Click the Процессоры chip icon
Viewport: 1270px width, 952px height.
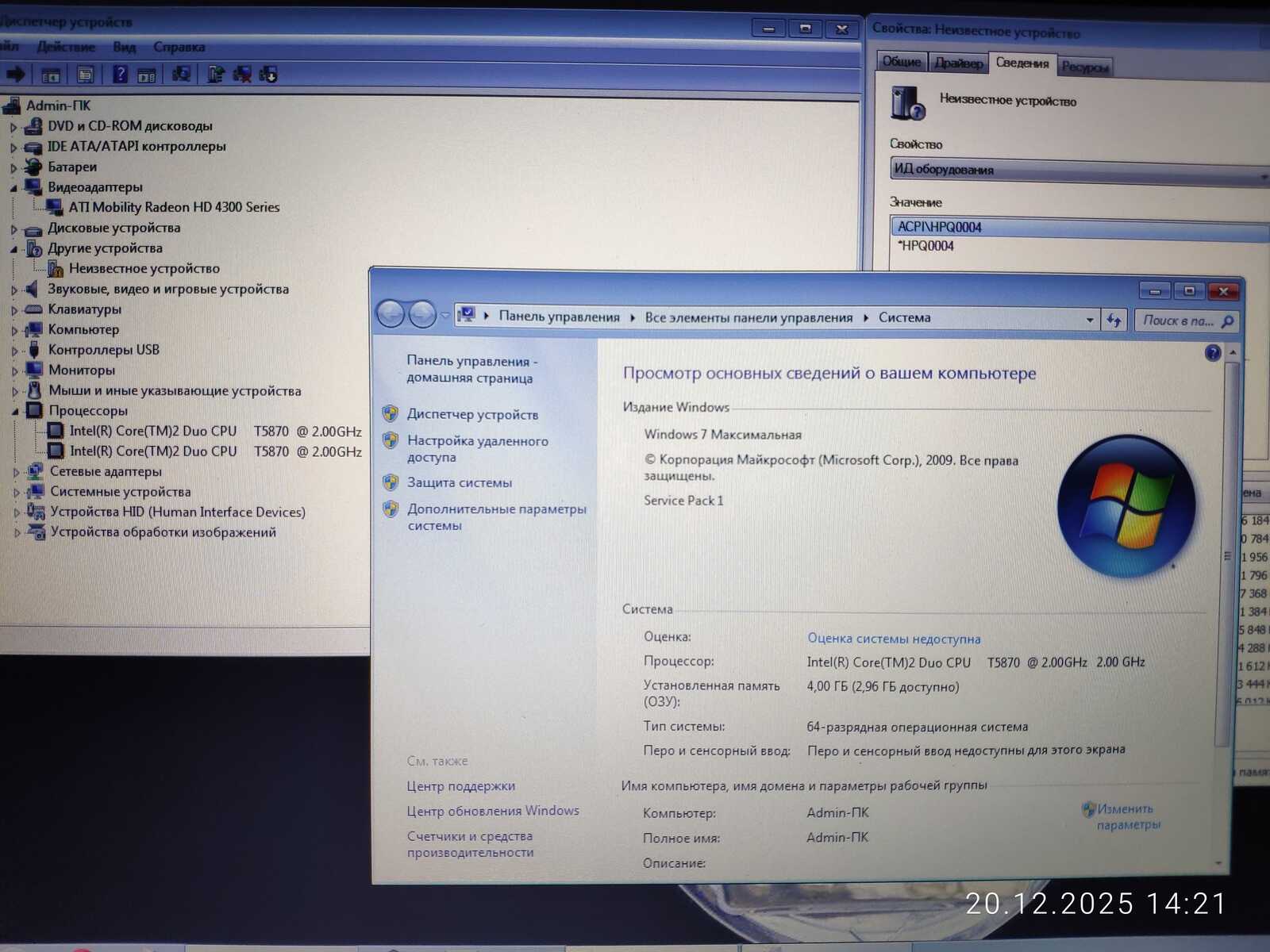pos(34,411)
